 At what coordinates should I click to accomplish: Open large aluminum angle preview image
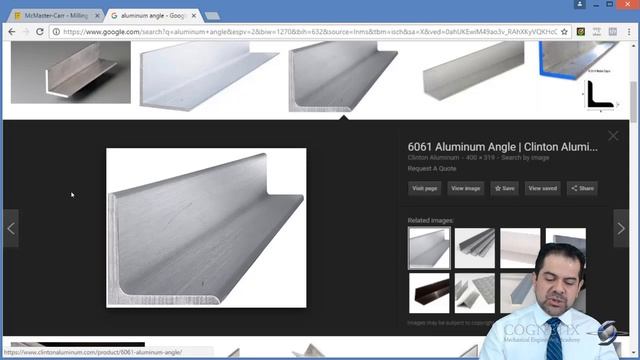pos(206,228)
